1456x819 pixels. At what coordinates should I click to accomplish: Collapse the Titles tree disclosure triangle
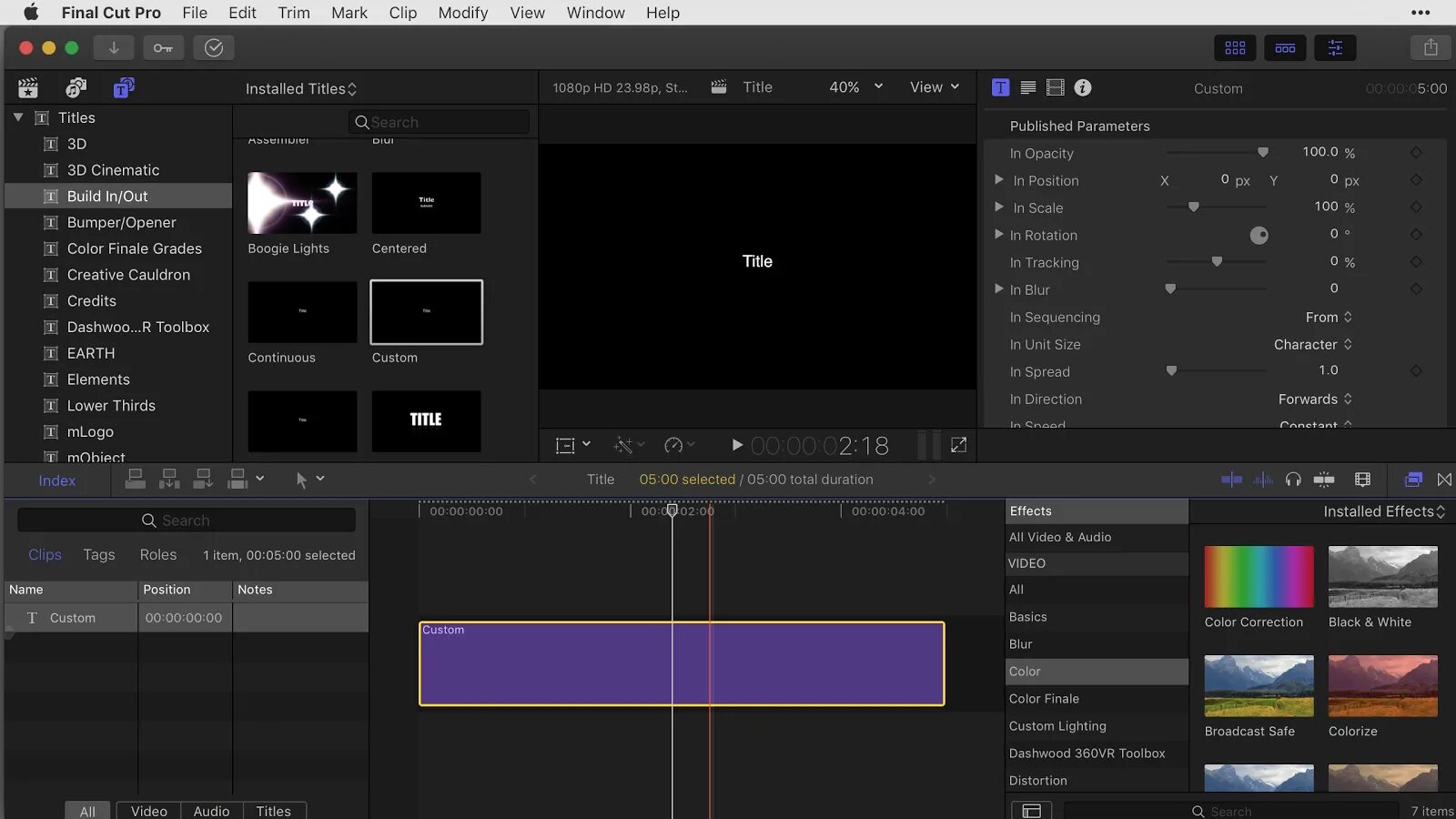17,117
